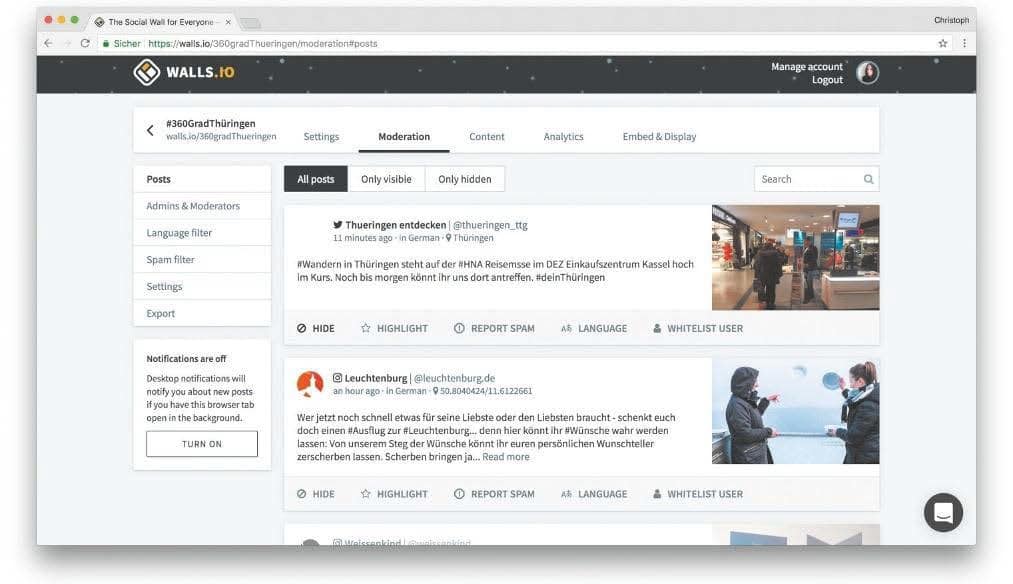
Task: Open Spam filter in the sidebar
Action: [202, 260]
